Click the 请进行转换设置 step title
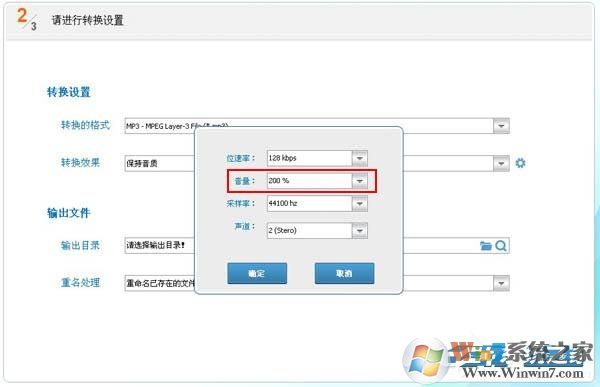Image resolution: width=600 pixels, height=387 pixels. point(88,20)
